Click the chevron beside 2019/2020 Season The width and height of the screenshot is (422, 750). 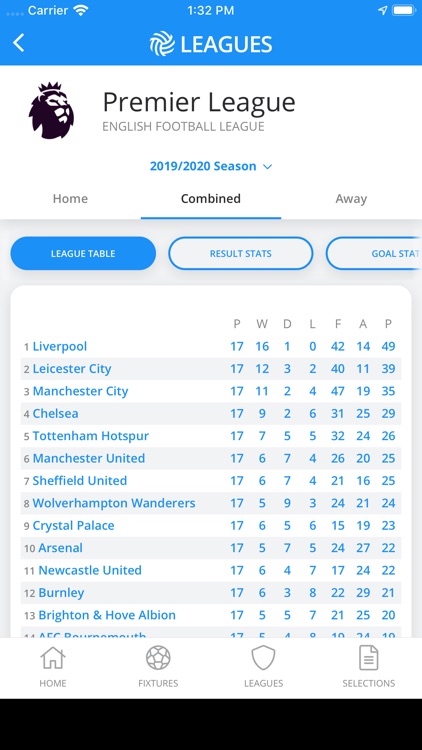pyautogui.click(x=267, y=167)
